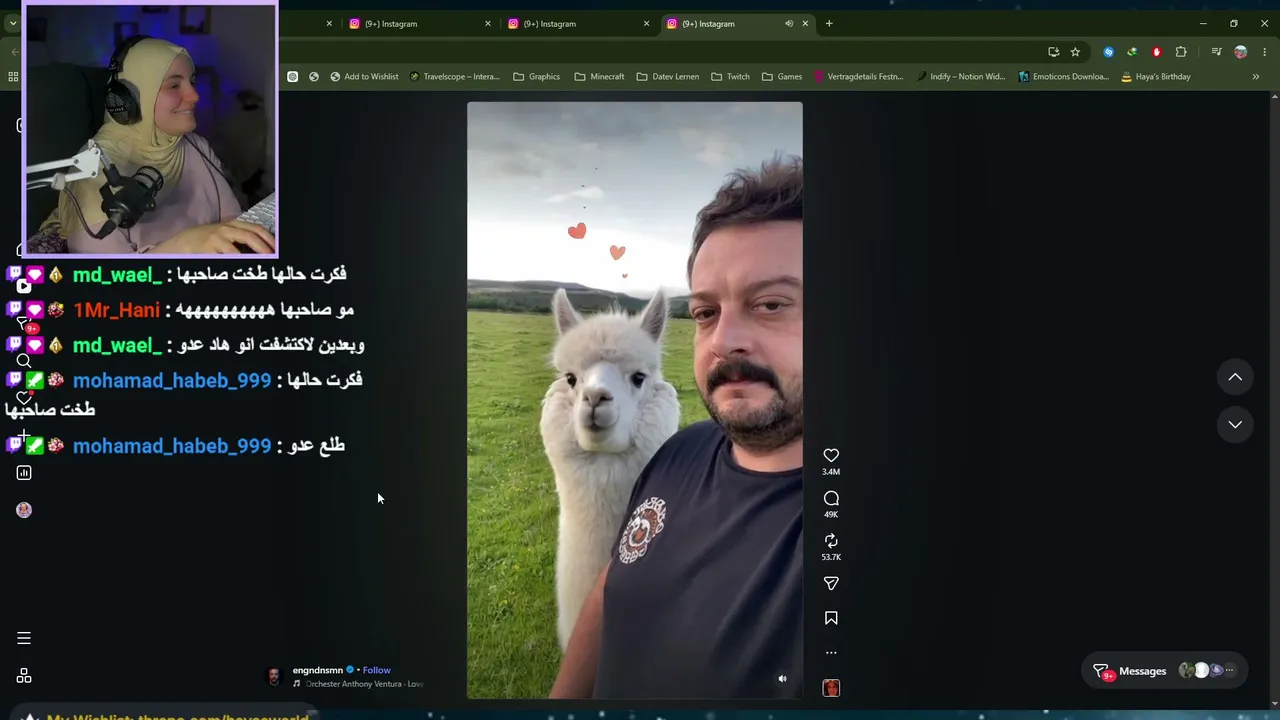Share the reel with the paper-plane icon
Screen dimensions: 1280x720
point(831,583)
